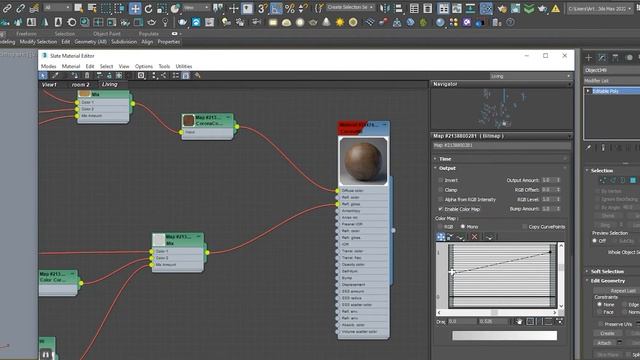The width and height of the screenshot is (640, 360).
Task: Select Off under Preview Selection
Action: (x=595, y=241)
